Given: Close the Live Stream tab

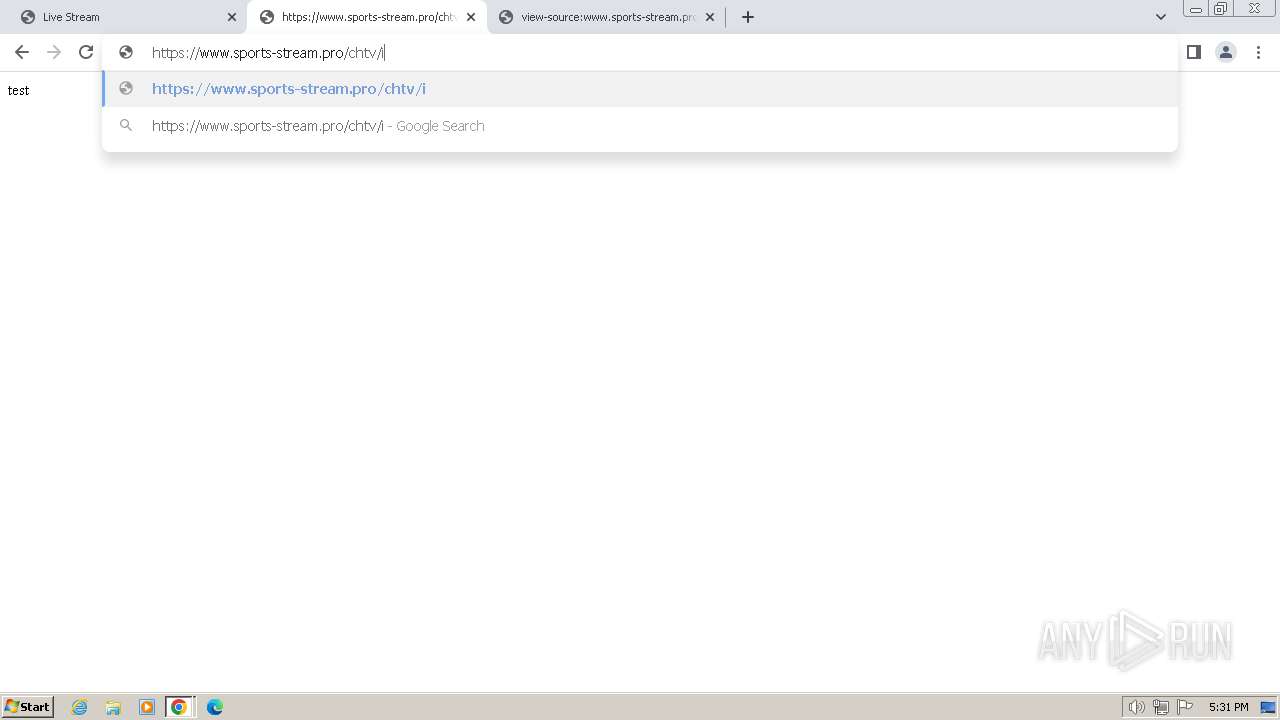Looking at the screenshot, I should (x=232, y=17).
